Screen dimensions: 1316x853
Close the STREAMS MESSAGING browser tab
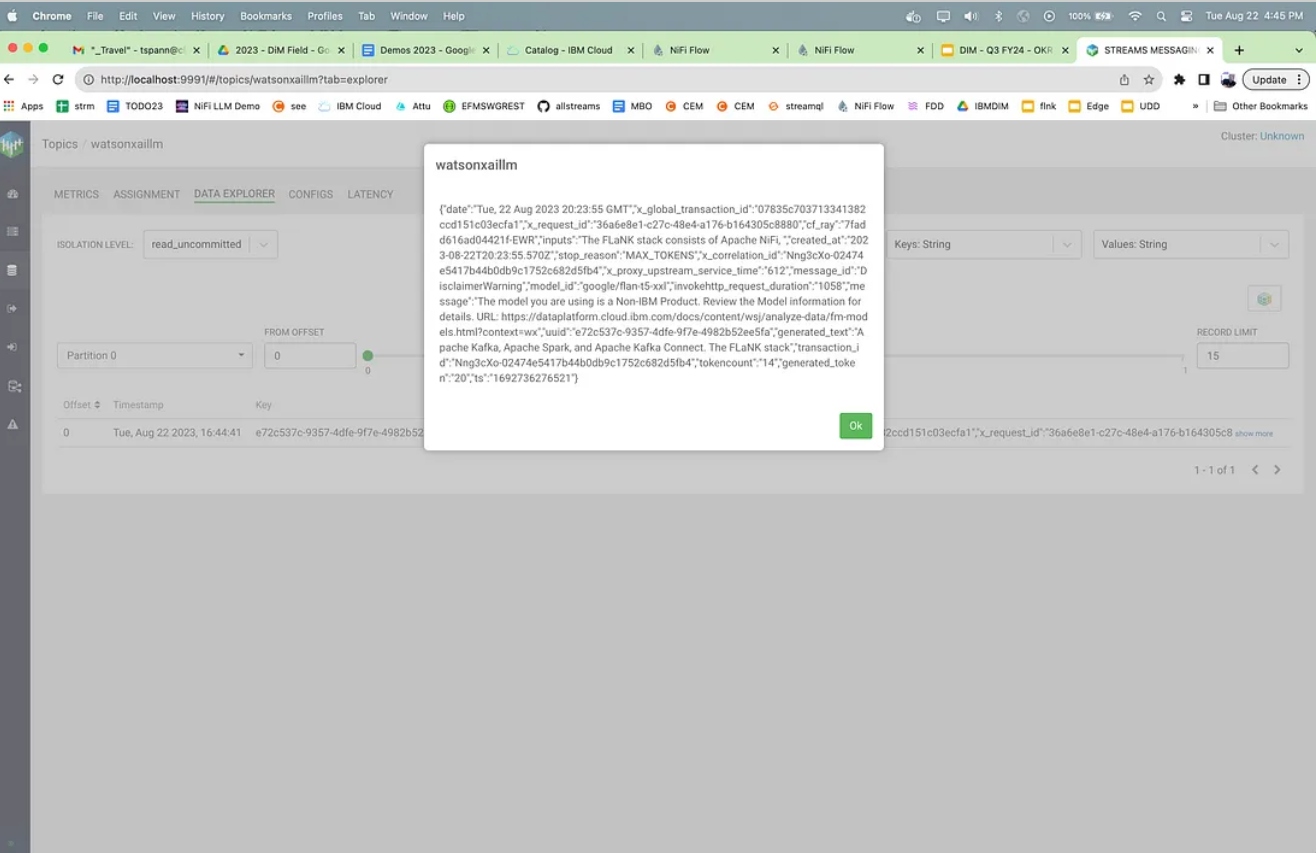point(1211,50)
